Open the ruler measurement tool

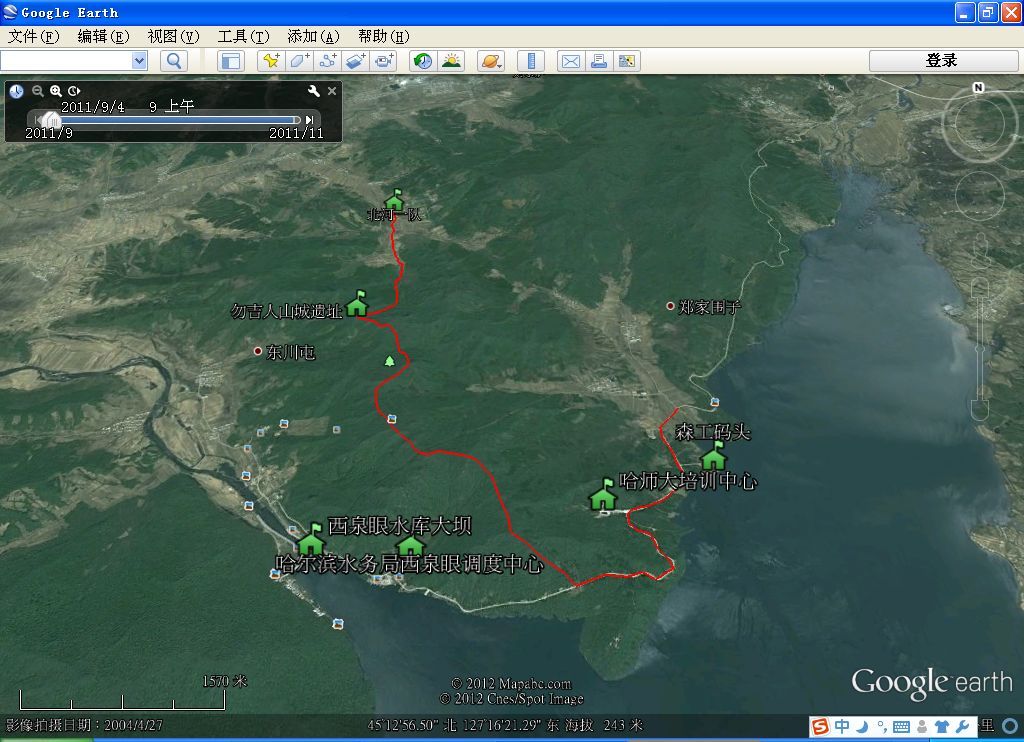tap(531, 61)
